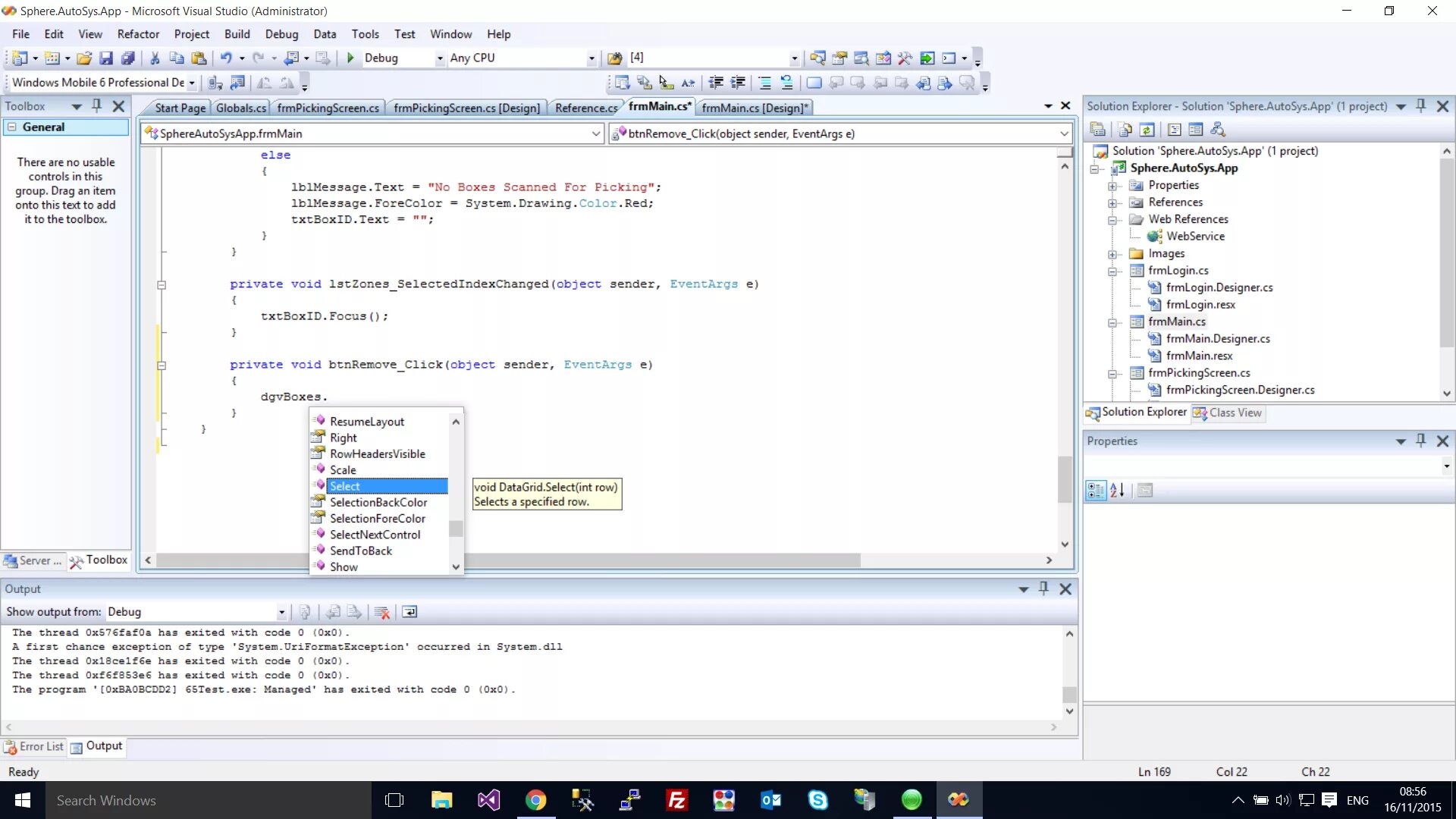
Task: Click the Find in Files toolbar icon
Action: 615,58
